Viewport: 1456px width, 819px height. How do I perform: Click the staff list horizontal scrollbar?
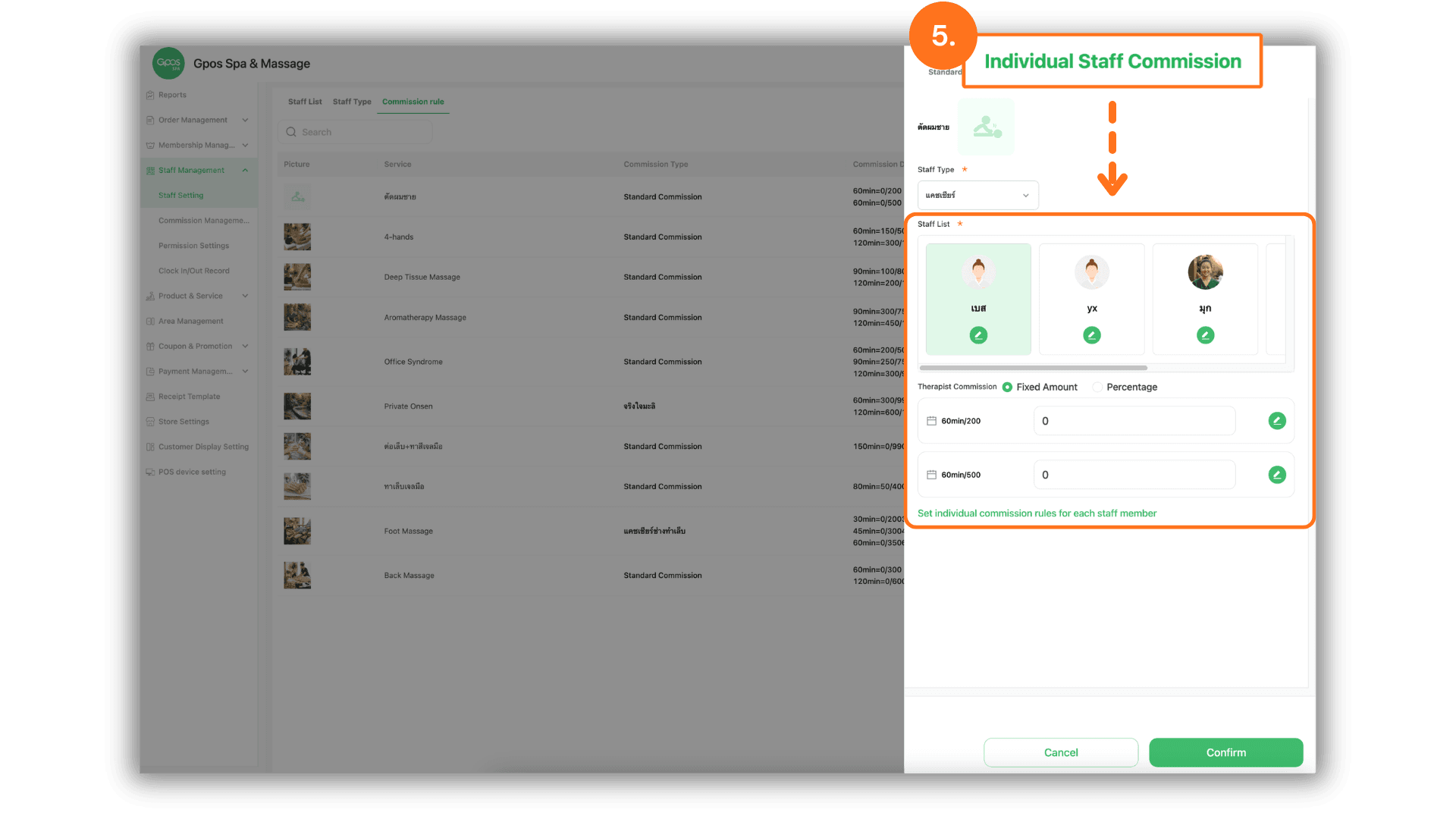[x=1033, y=368]
